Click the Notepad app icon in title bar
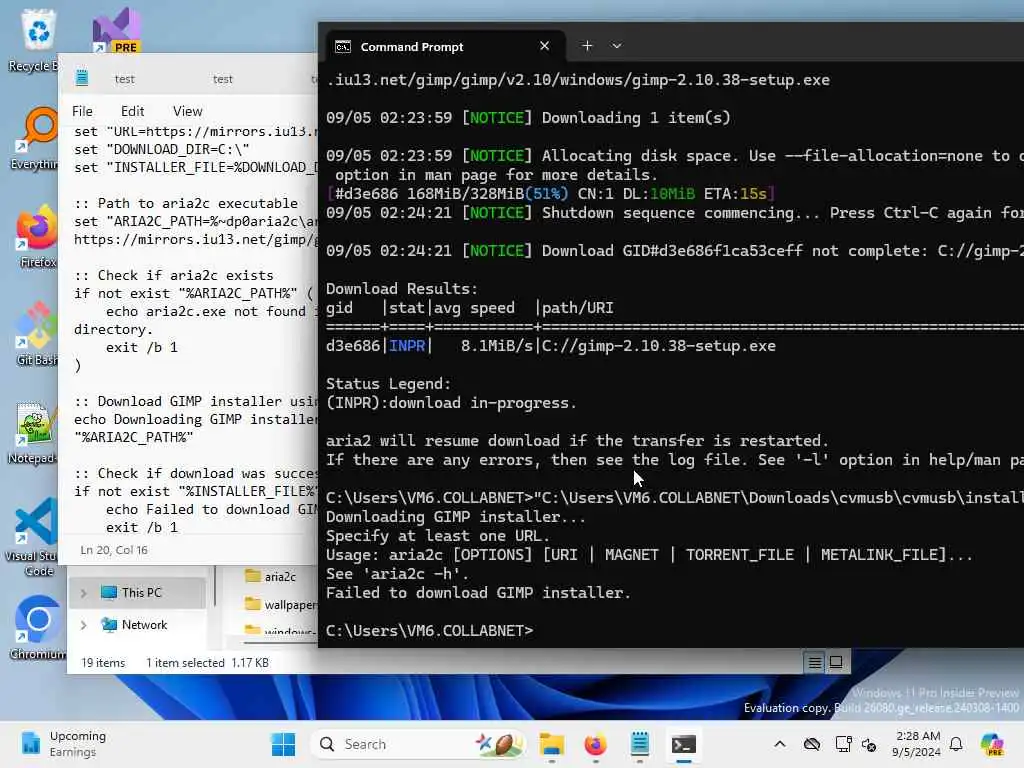 82,77
